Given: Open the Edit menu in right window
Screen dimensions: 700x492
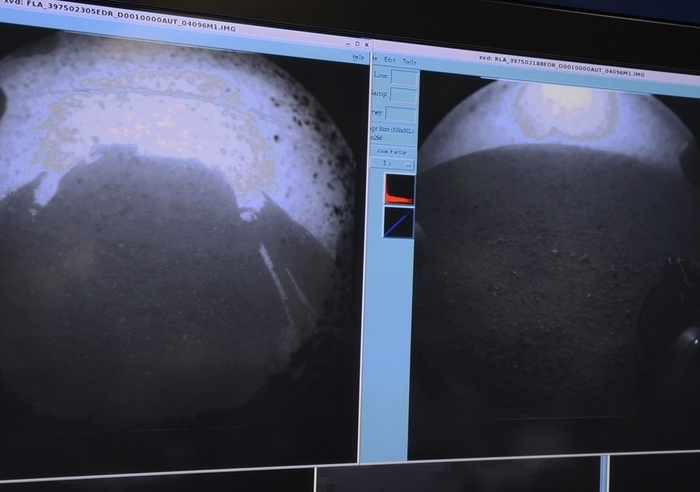Looking at the screenshot, I should click(390, 59).
